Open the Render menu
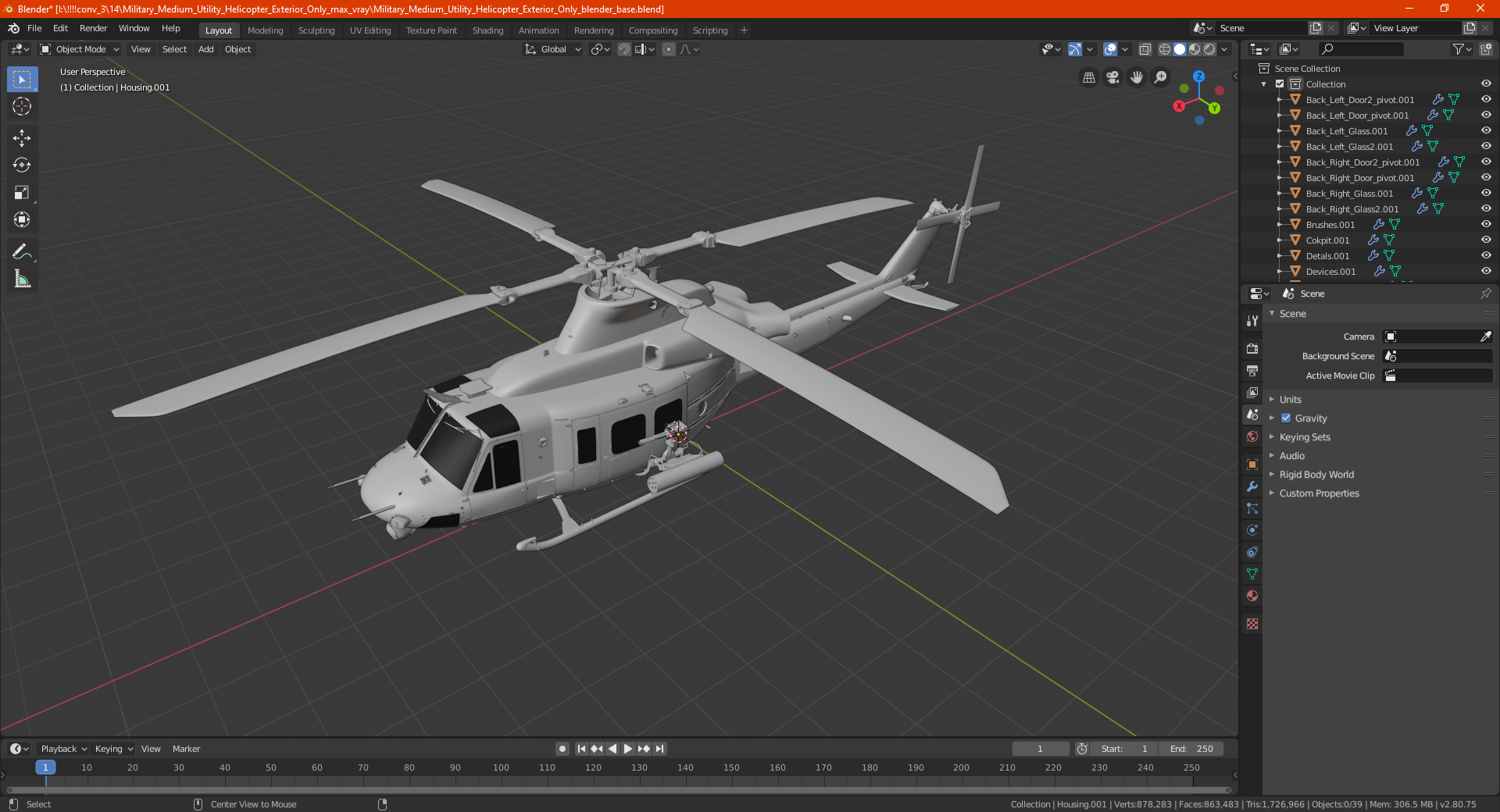 pos(93,28)
